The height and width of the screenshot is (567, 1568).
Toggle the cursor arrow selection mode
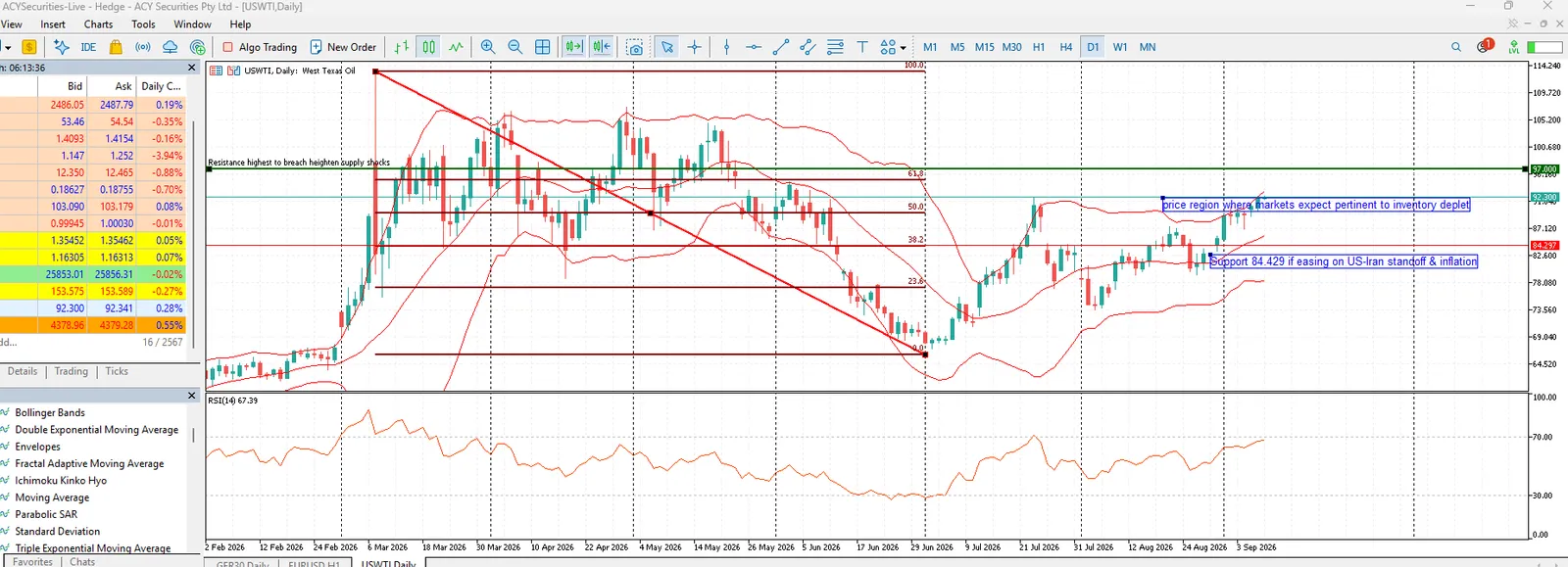pos(667,47)
